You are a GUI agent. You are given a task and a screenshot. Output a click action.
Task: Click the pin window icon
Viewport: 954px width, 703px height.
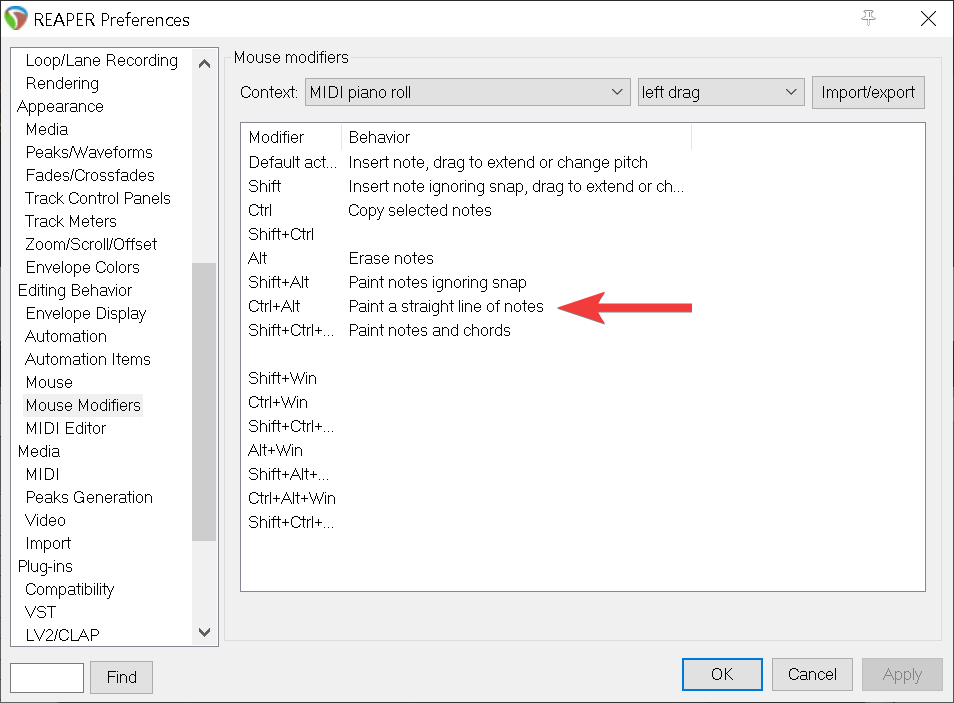[868, 18]
